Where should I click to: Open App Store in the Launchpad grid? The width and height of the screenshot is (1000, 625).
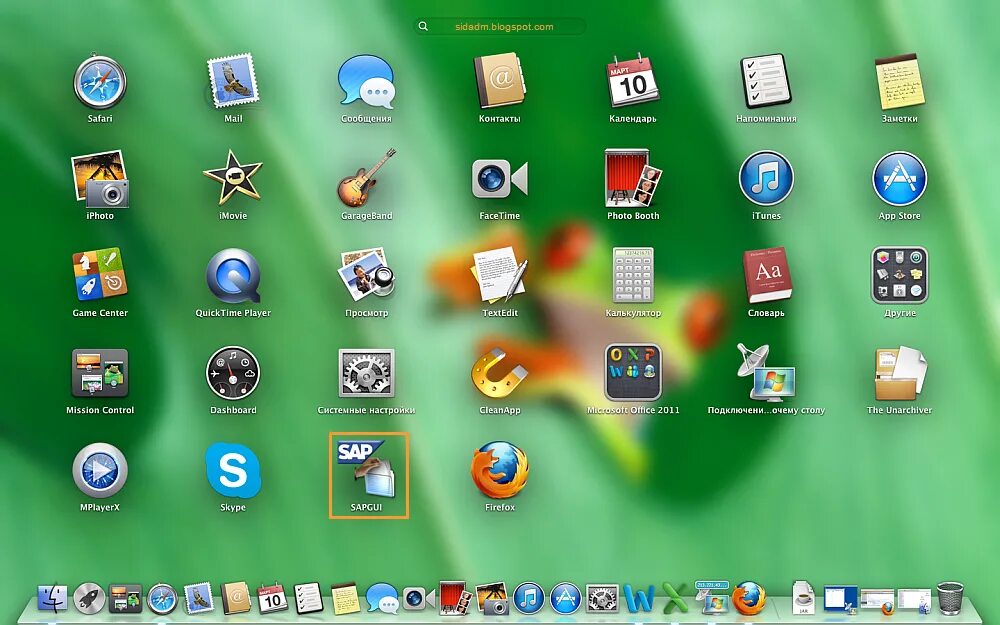click(x=899, y=179)
